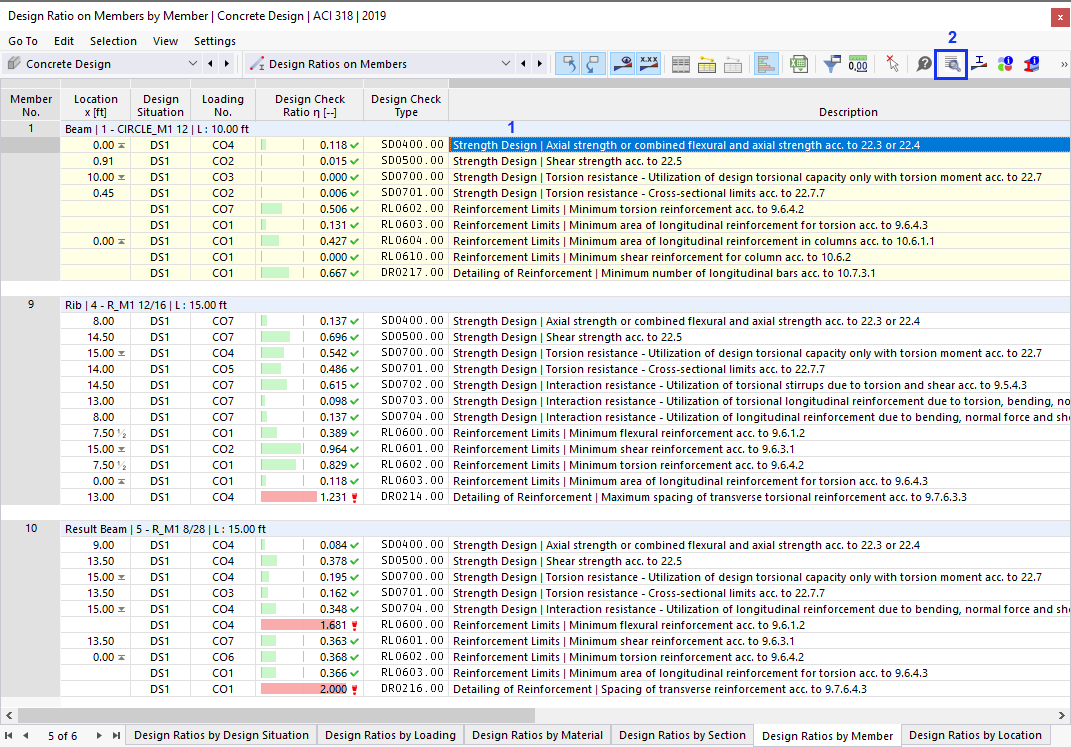
Task: Toggle the x.xx result values display button
Action: point(648,64)
